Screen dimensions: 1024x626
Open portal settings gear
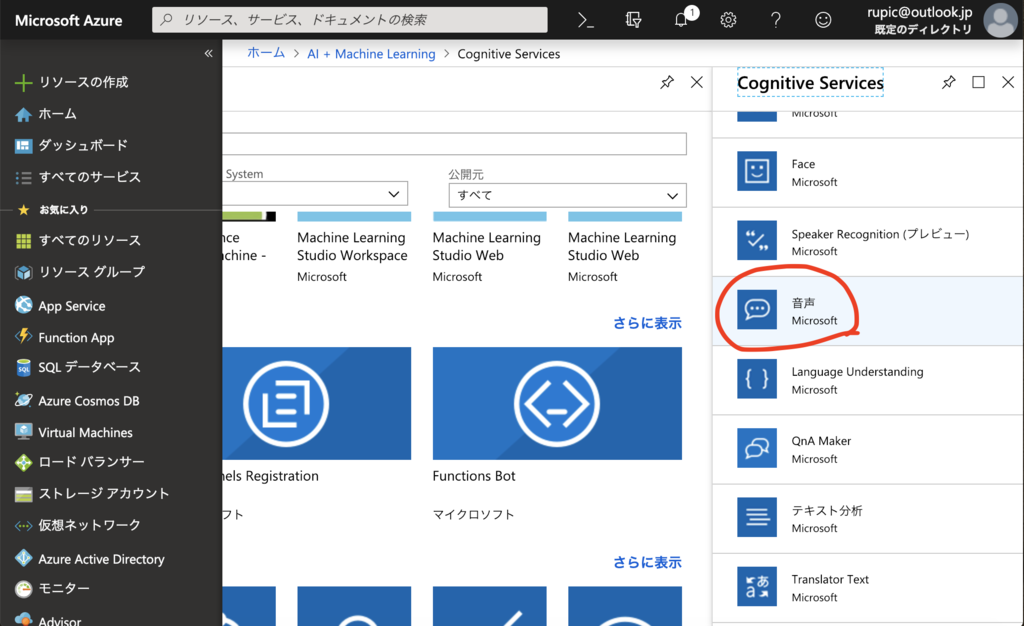point(728,20)
